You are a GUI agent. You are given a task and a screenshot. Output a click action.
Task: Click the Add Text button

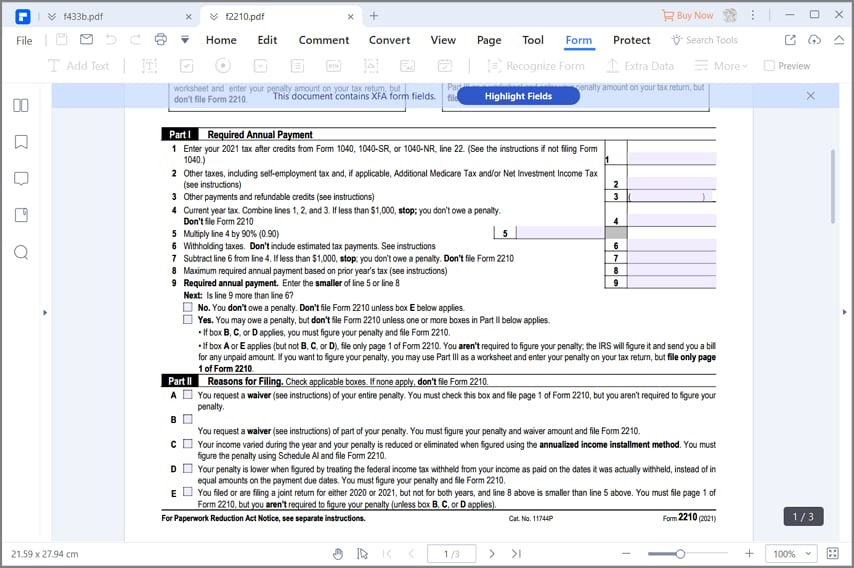78,66
